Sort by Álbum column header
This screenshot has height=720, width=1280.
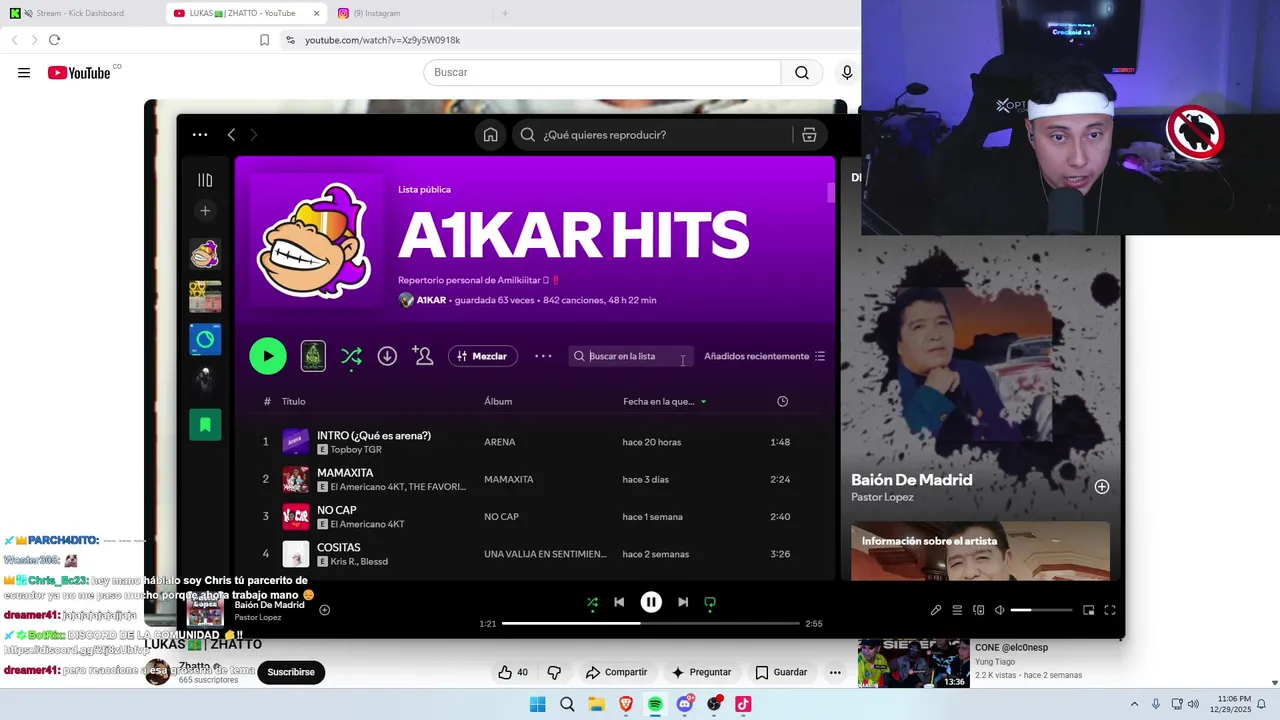[x=498, y=402]
